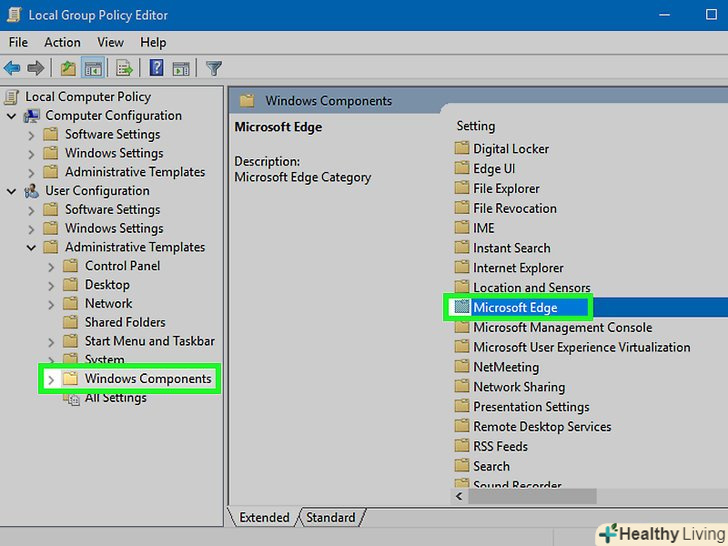Switch to the Extended tab

tap(264, 517)
